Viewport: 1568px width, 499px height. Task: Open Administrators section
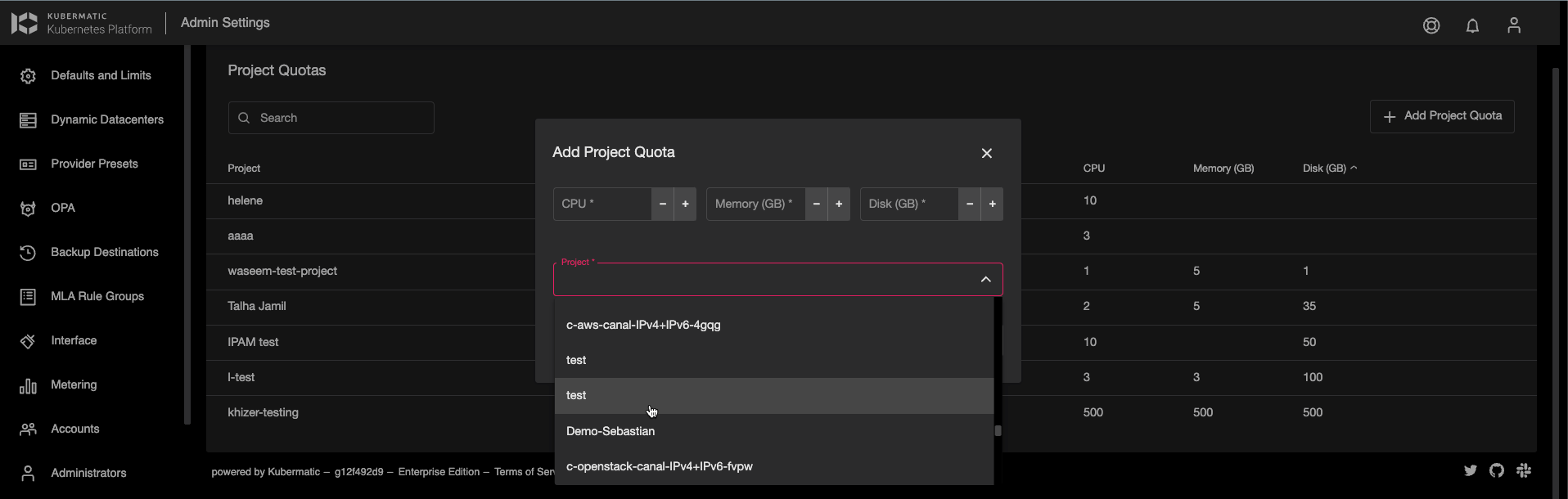88,473
